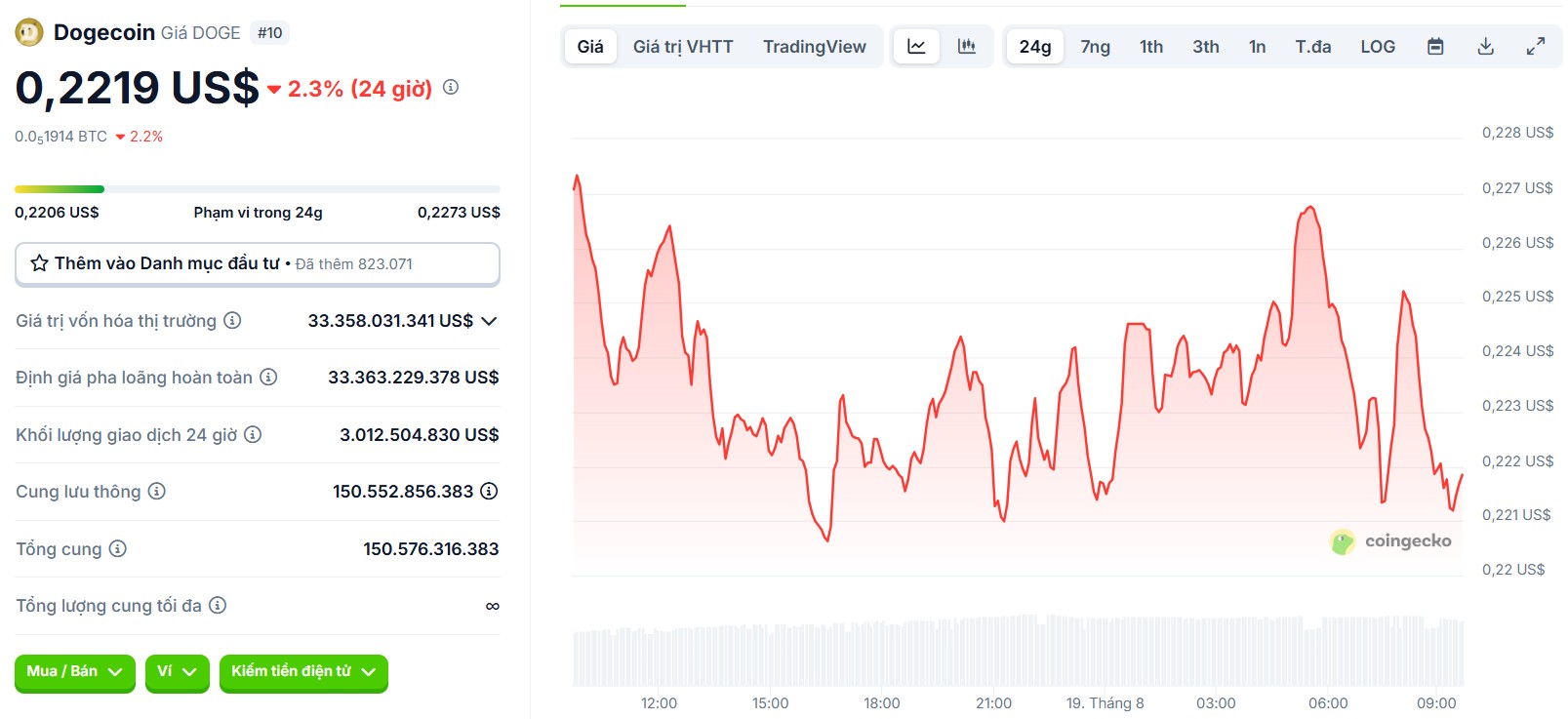1568x719 pixels.
Task: Click the 33.363.229.378 US$ value
Action: 414,378
